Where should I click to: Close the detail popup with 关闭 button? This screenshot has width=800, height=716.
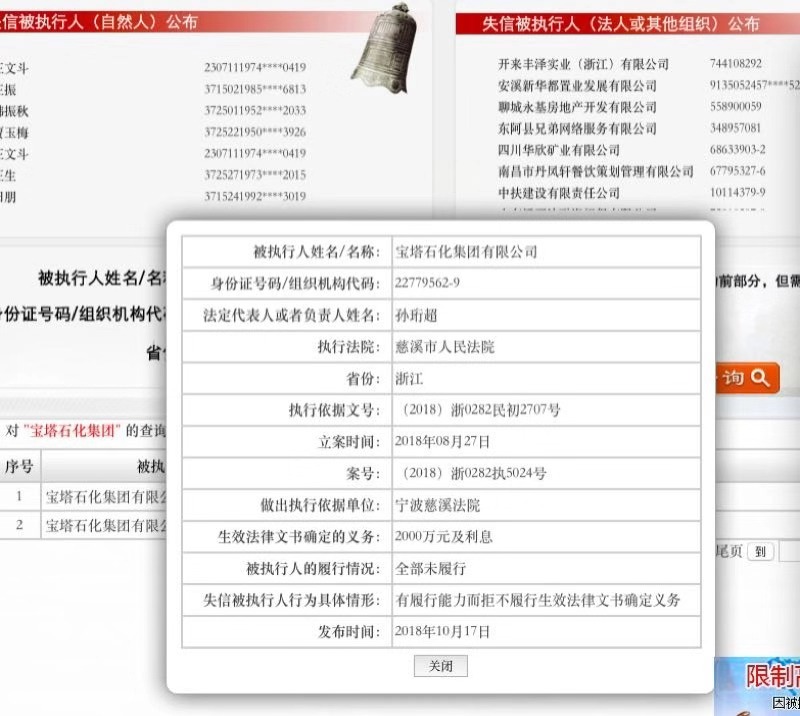click(x=440, y=666)
